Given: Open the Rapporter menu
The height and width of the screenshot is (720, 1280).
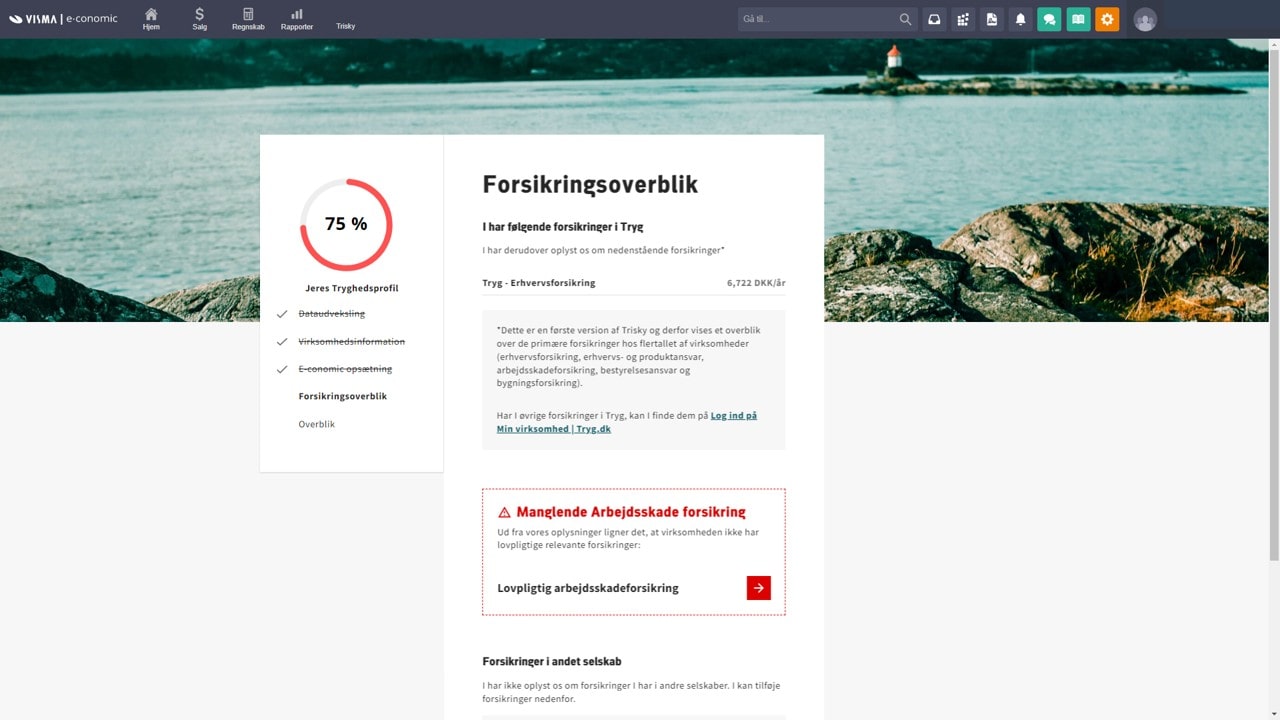Looking at the screenshot, I should (x=297, y=19).
